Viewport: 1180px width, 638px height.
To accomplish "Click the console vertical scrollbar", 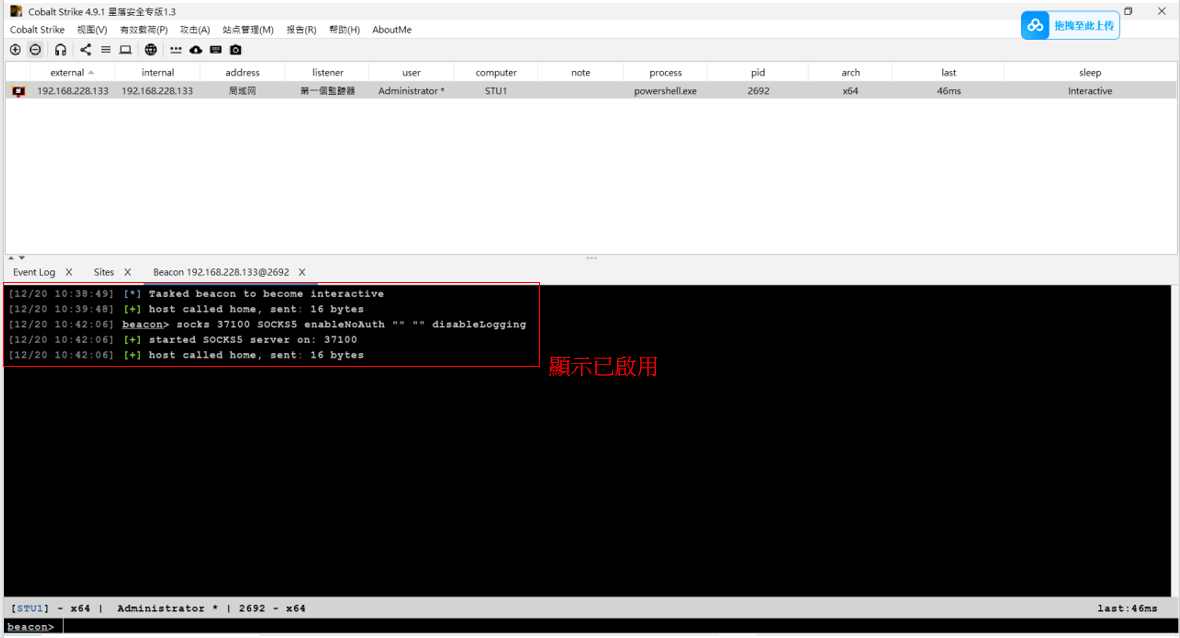I will 1175,441.
